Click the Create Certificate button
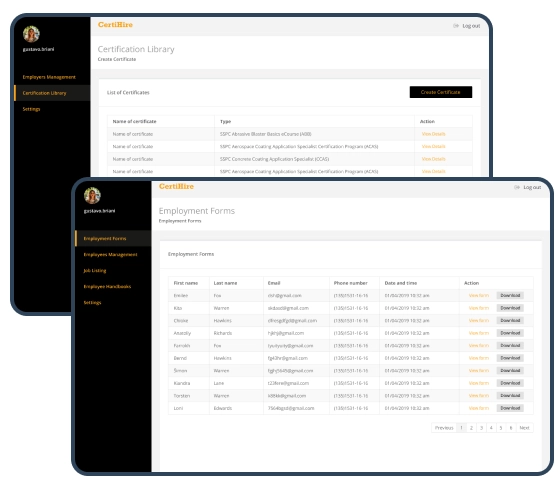Viewport: 558px width, 486px height. point(441,92)
